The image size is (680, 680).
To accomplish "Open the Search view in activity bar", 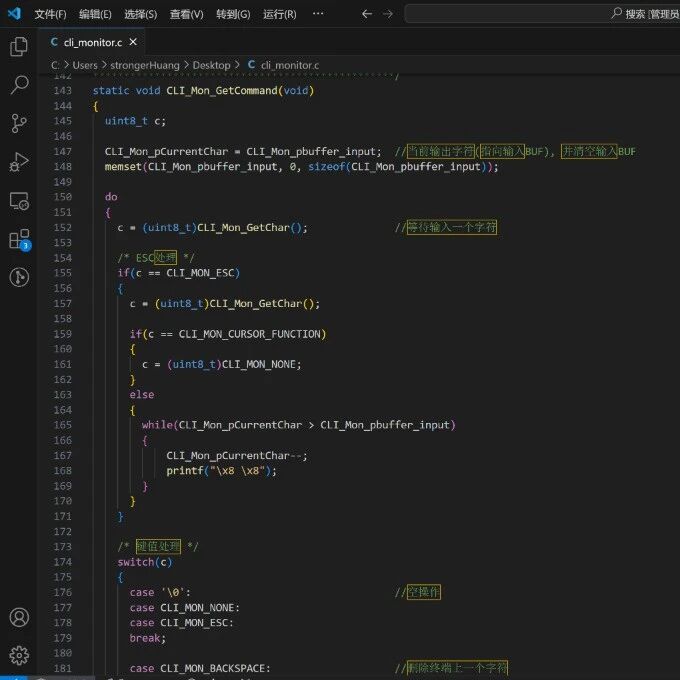I will coord(18,85).
